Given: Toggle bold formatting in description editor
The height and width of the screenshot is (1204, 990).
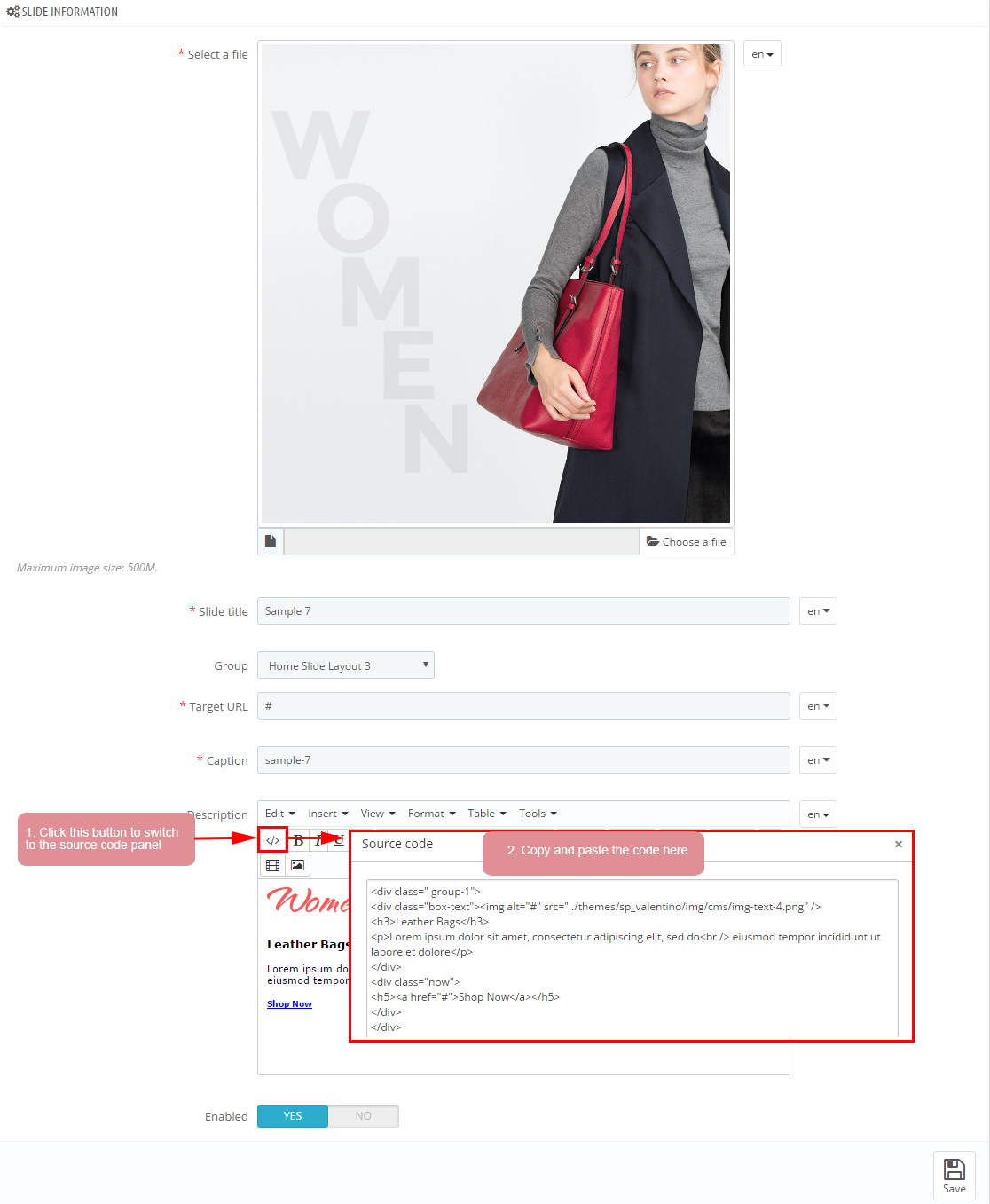Looking at the screenshot, I should click(299, 840).
